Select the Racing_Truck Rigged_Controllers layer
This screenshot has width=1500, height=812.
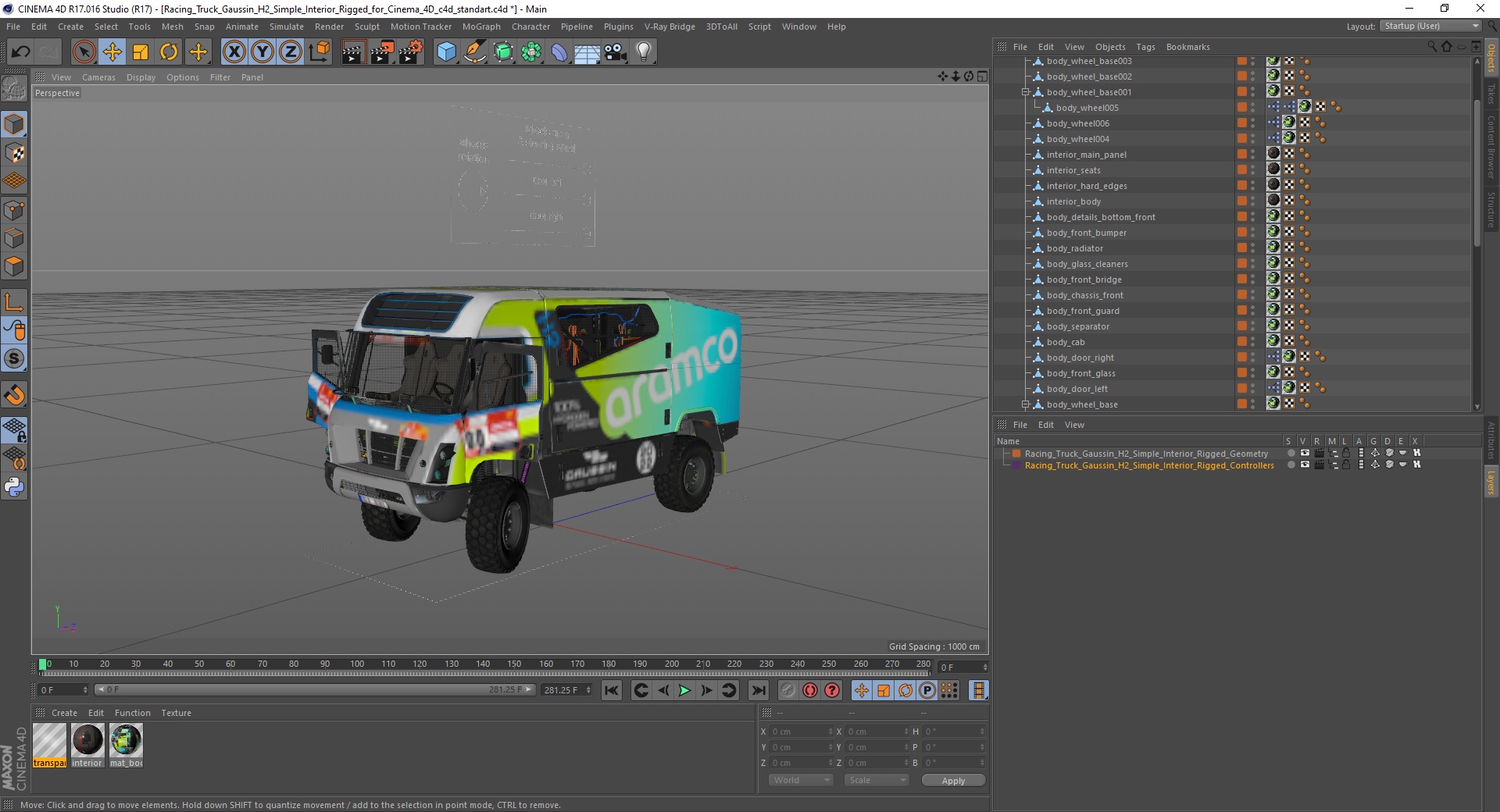[x=1149, y=465]
